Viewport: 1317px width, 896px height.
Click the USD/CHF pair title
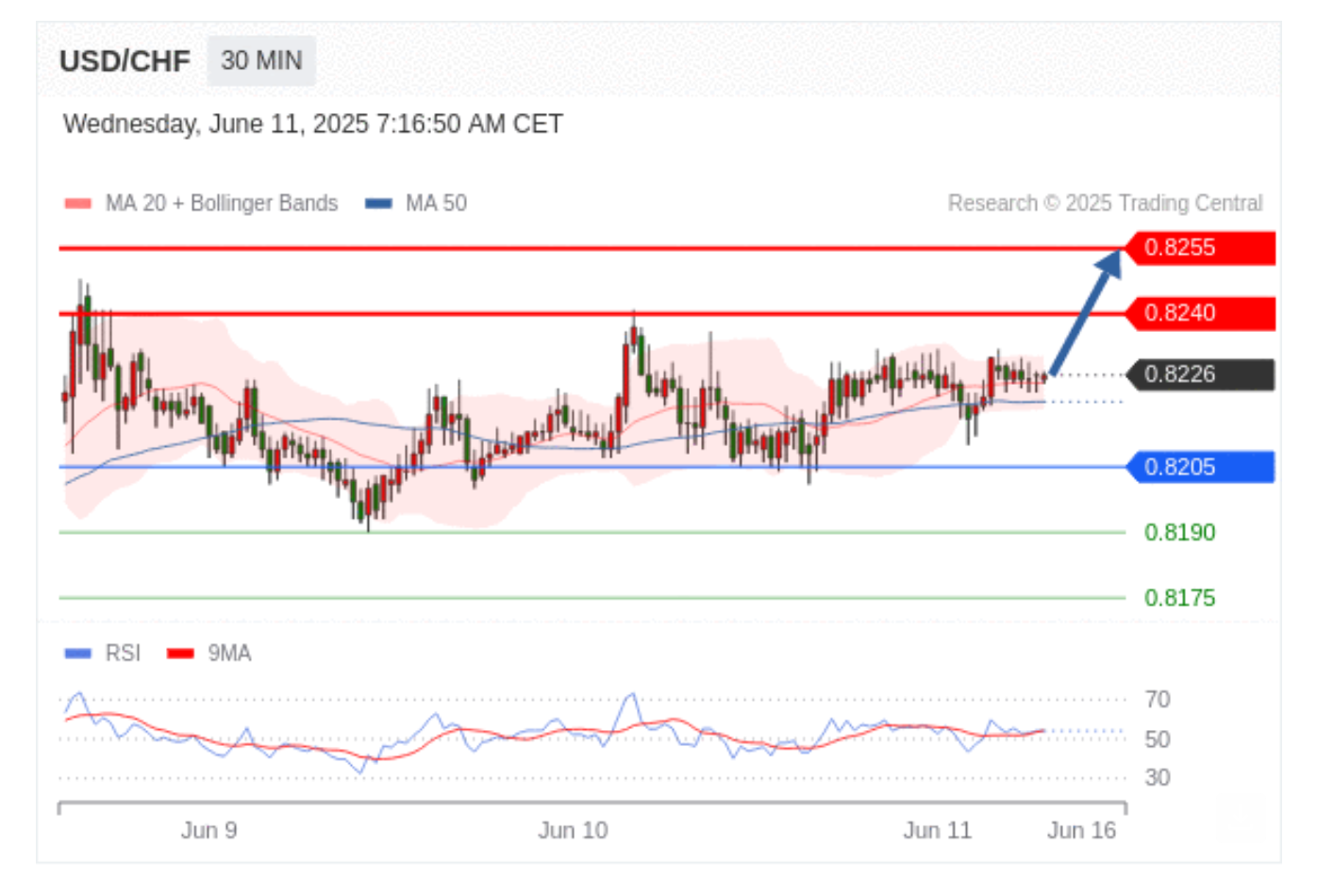click(x=125, y=61)
